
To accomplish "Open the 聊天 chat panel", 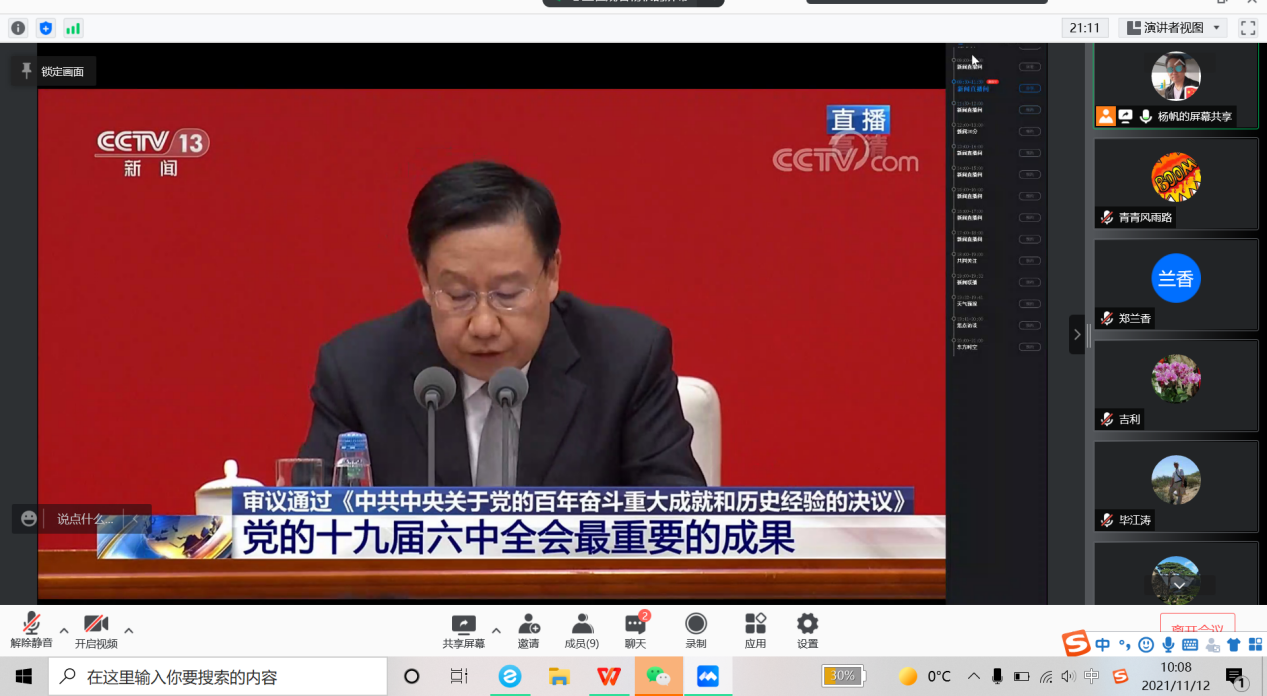I will coord(635,626).
